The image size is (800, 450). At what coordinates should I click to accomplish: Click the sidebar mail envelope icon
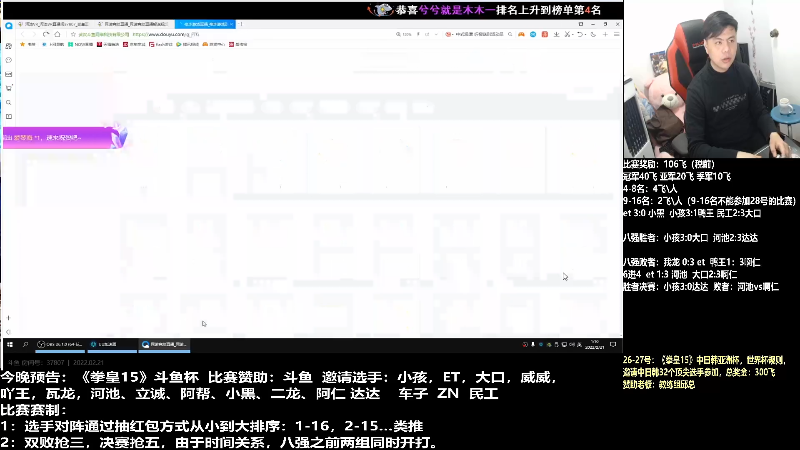9,74
